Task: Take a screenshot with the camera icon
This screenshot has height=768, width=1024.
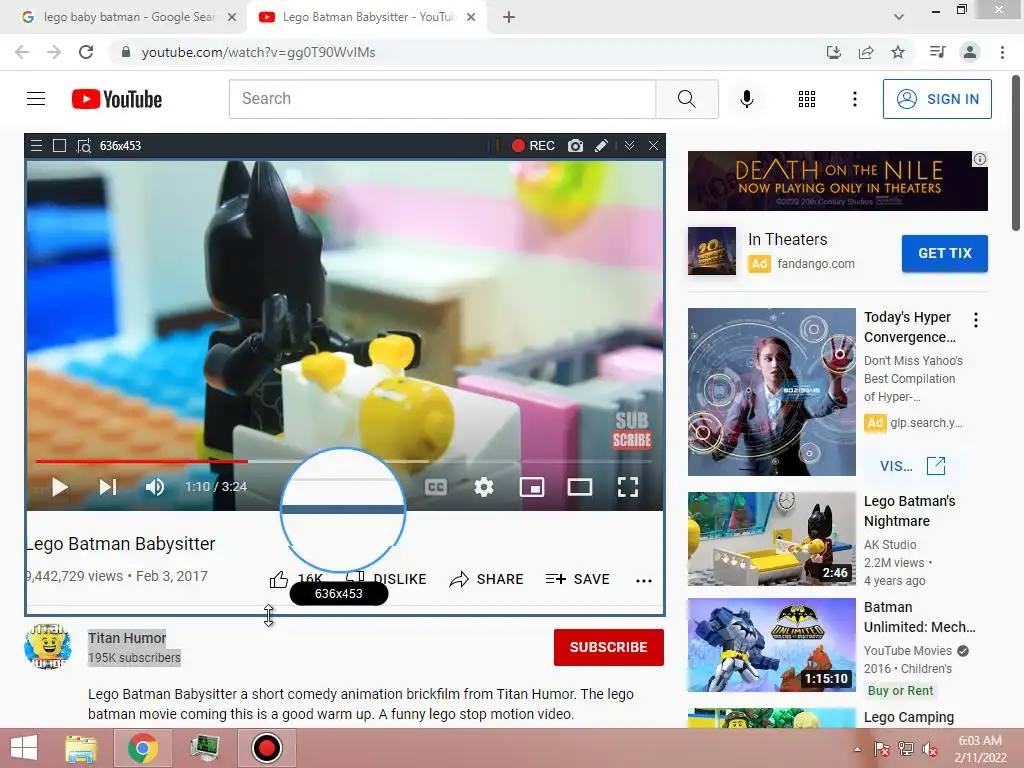Action: pyautogui.click(x=575, y=146)
